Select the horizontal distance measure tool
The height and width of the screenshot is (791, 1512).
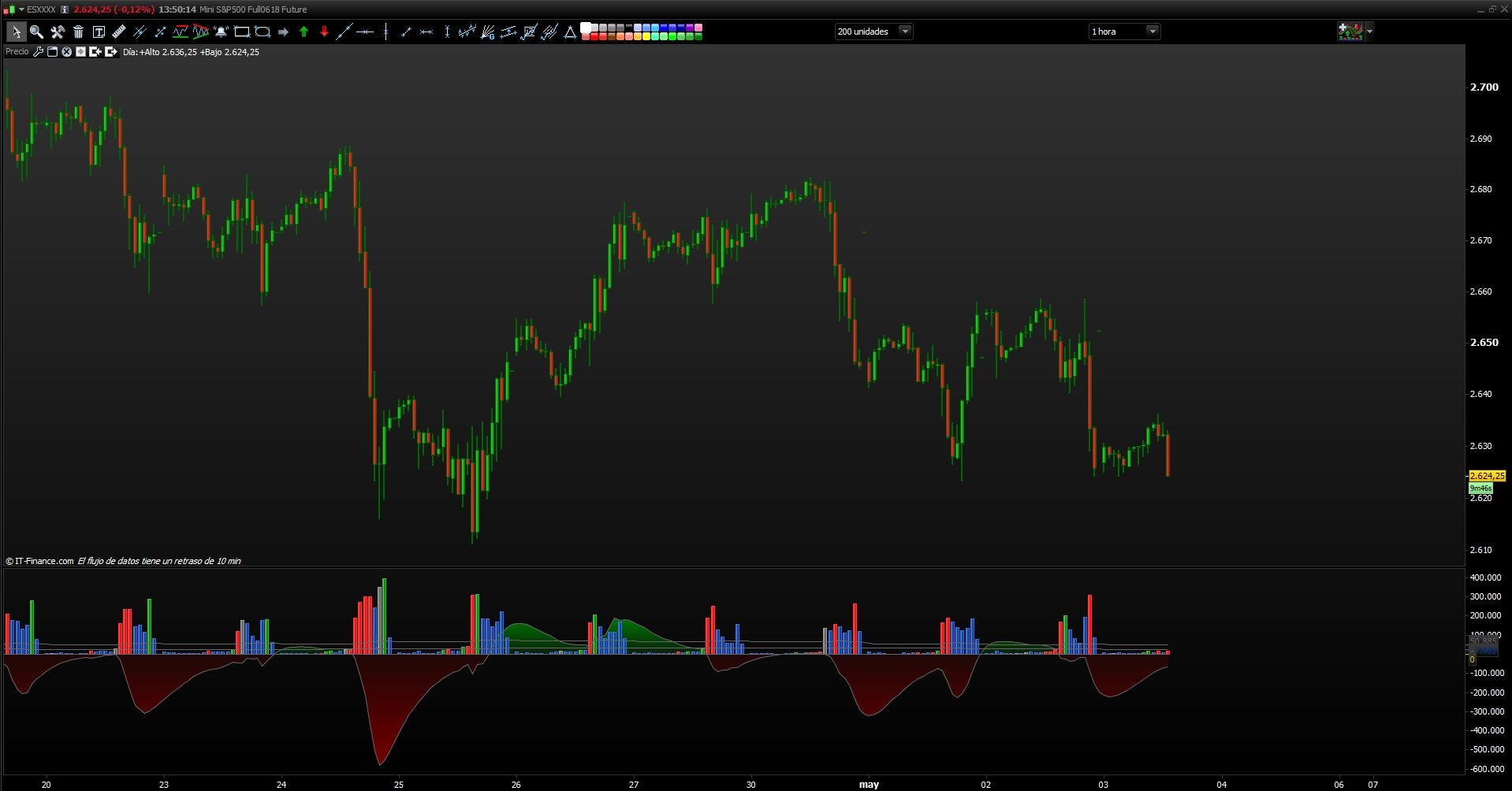(426, 32)
